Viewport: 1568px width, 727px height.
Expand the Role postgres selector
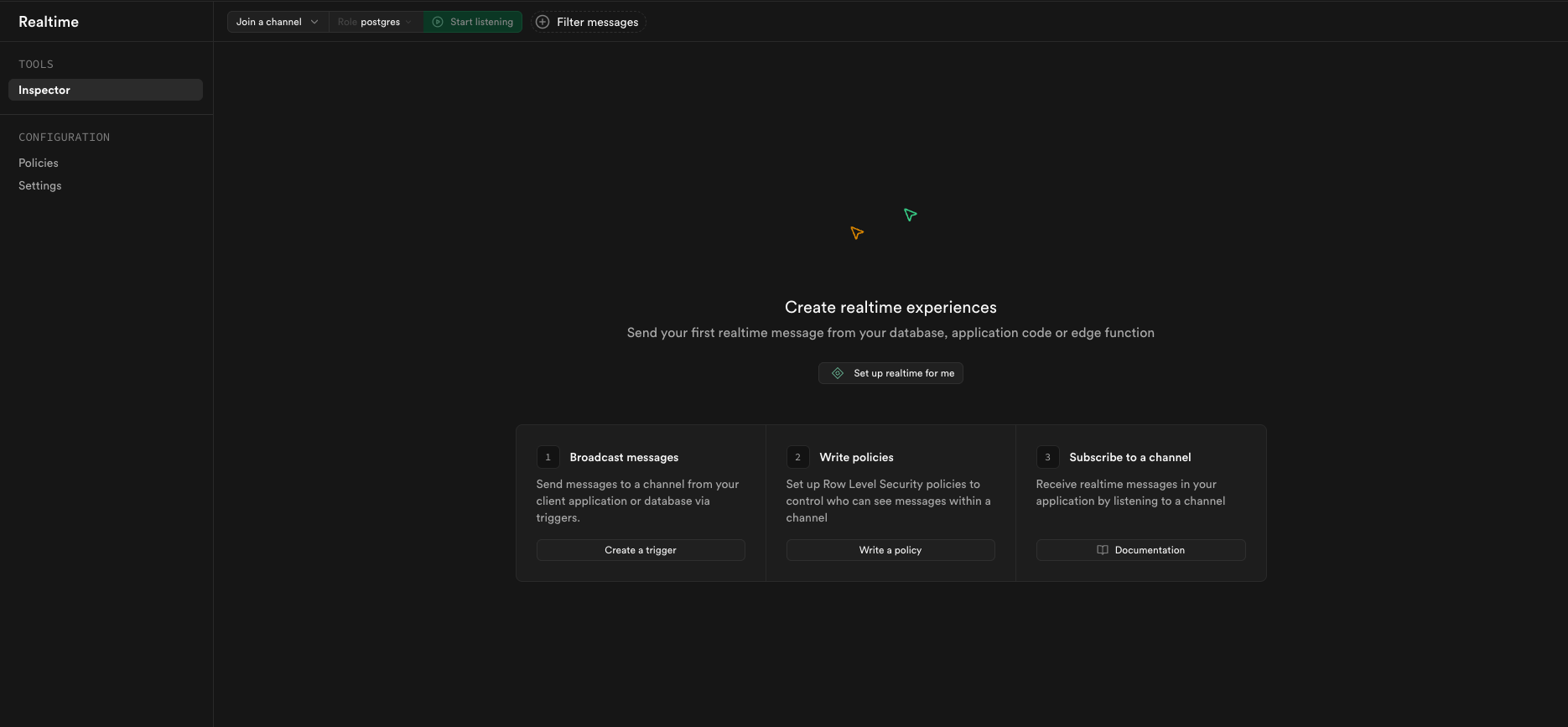(x=376, y=22)
